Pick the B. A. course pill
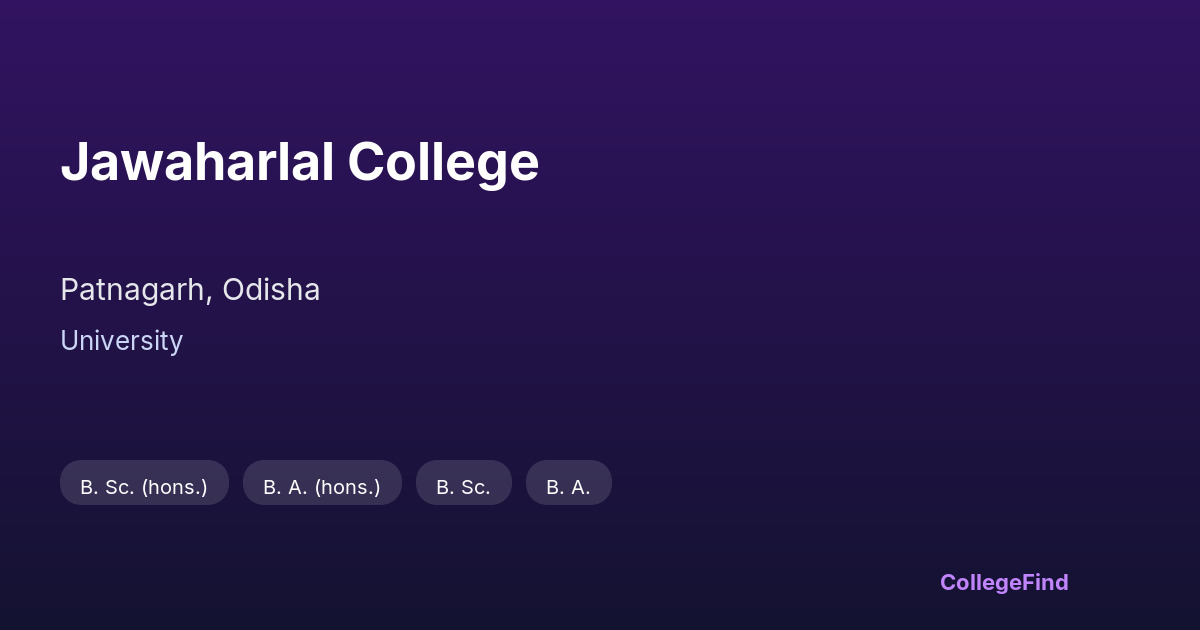 pos(568,487)
